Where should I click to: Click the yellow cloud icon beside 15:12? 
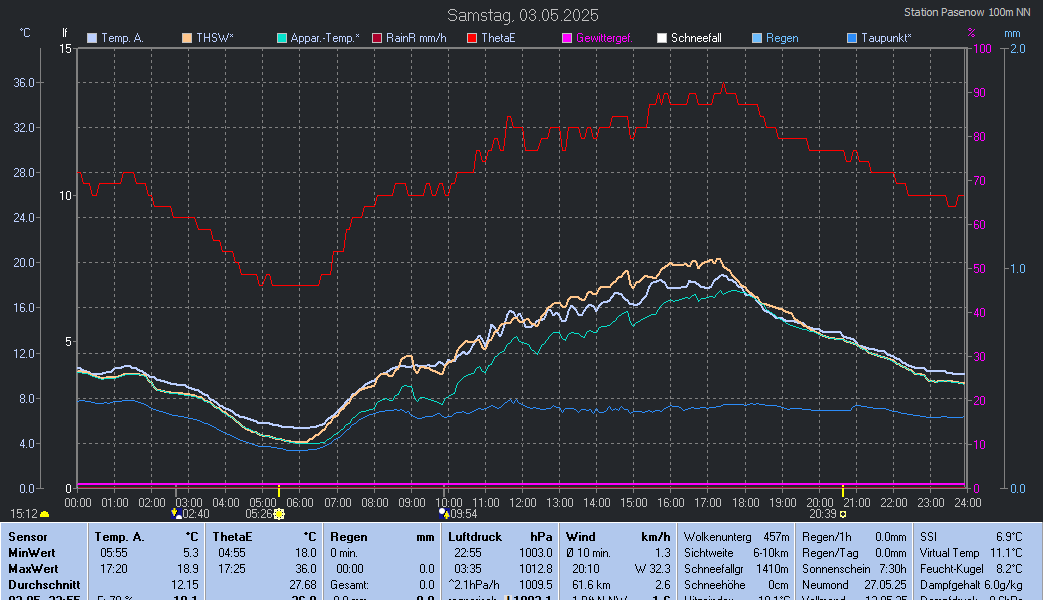(x=45, y=514)
